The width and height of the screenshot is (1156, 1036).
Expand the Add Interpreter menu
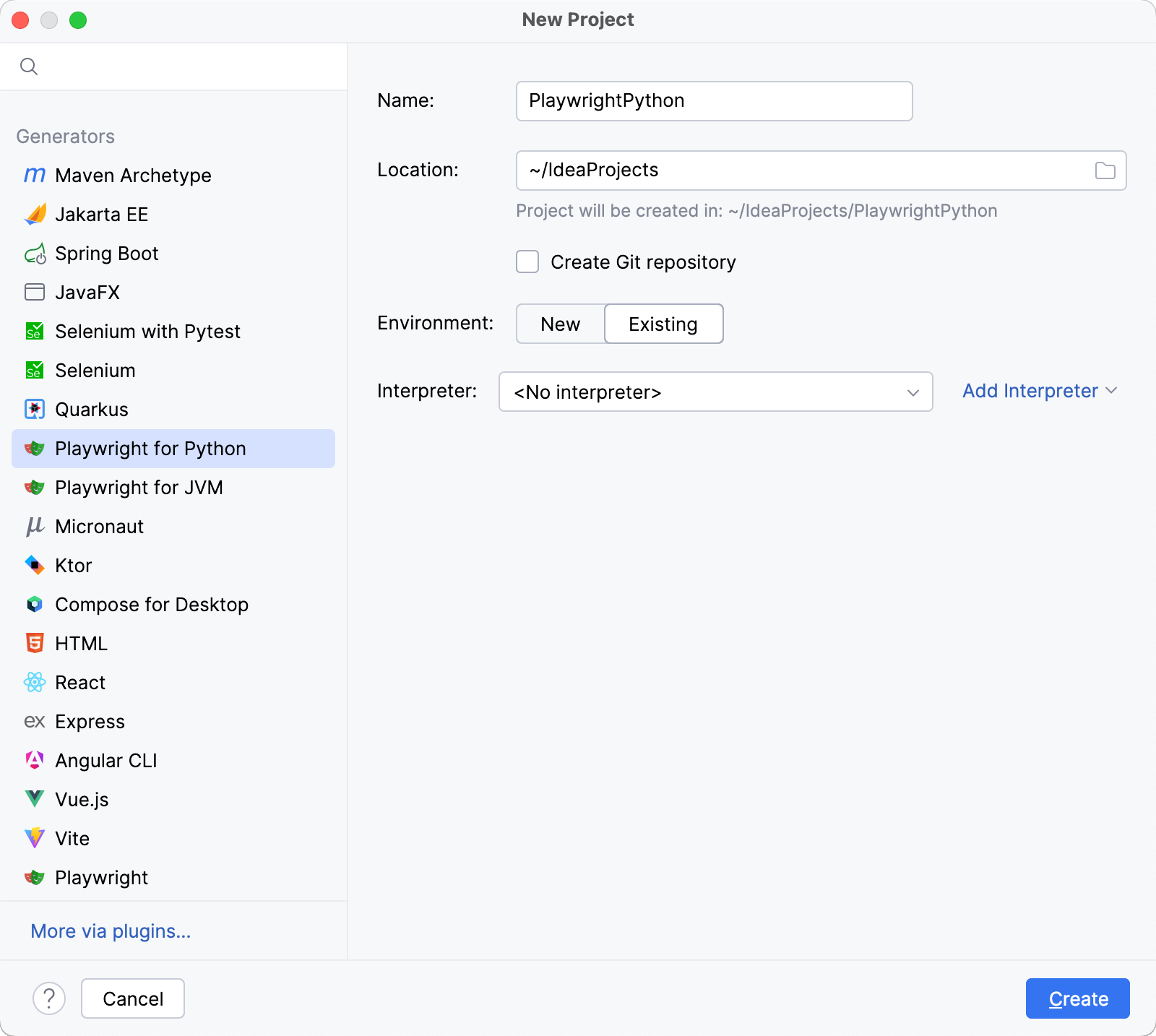(1039, 391)
